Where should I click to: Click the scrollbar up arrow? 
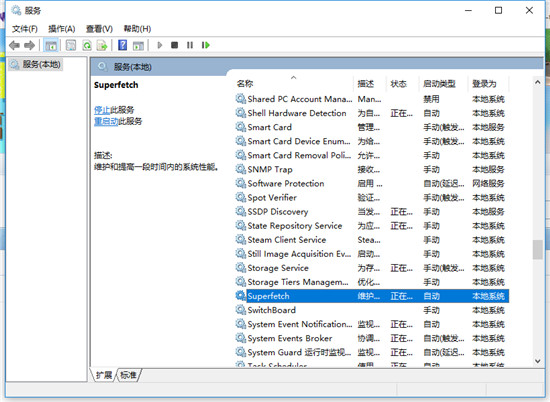537,82
